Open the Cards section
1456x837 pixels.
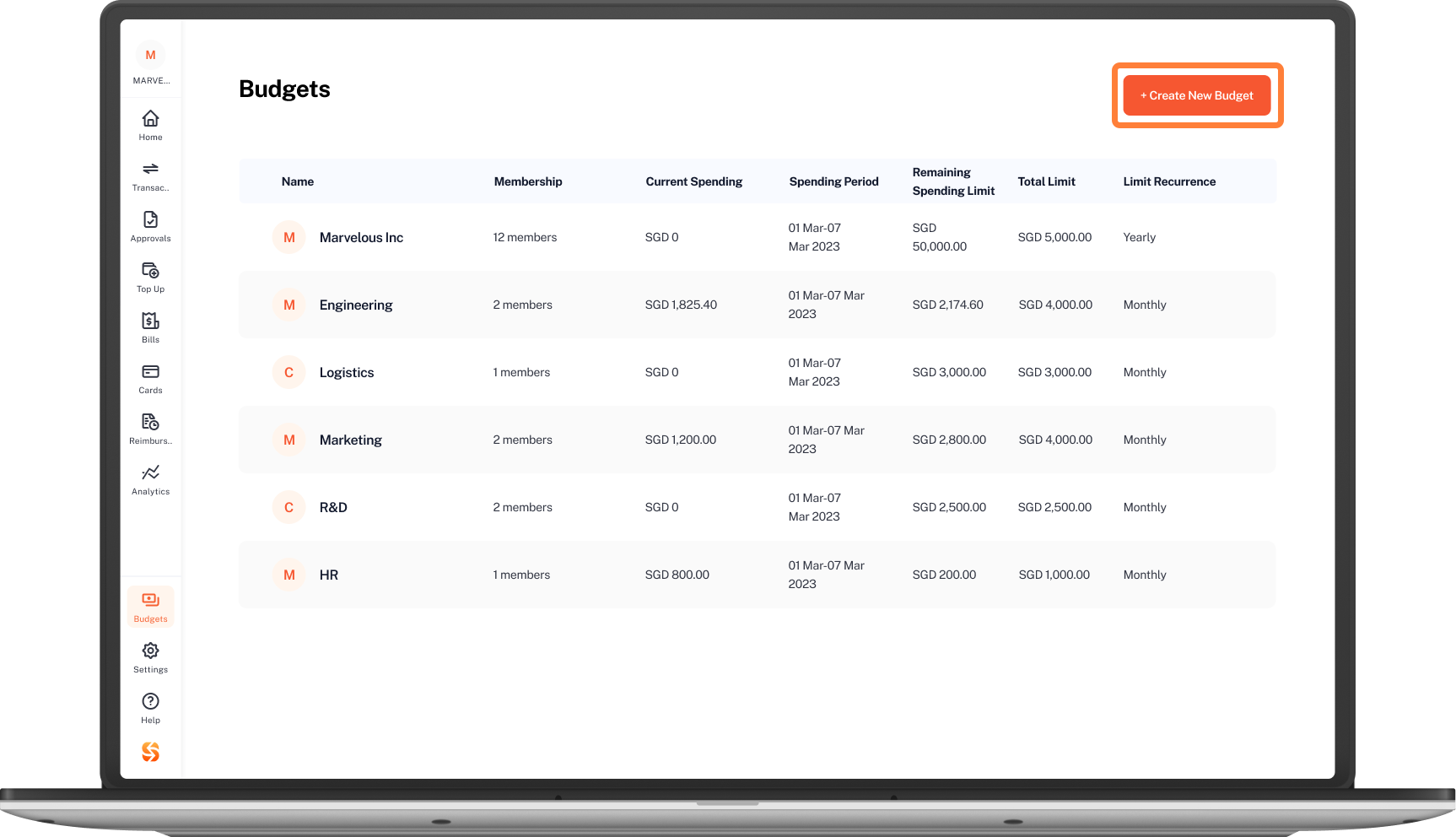pyautogui.click(x=150, y=378)
